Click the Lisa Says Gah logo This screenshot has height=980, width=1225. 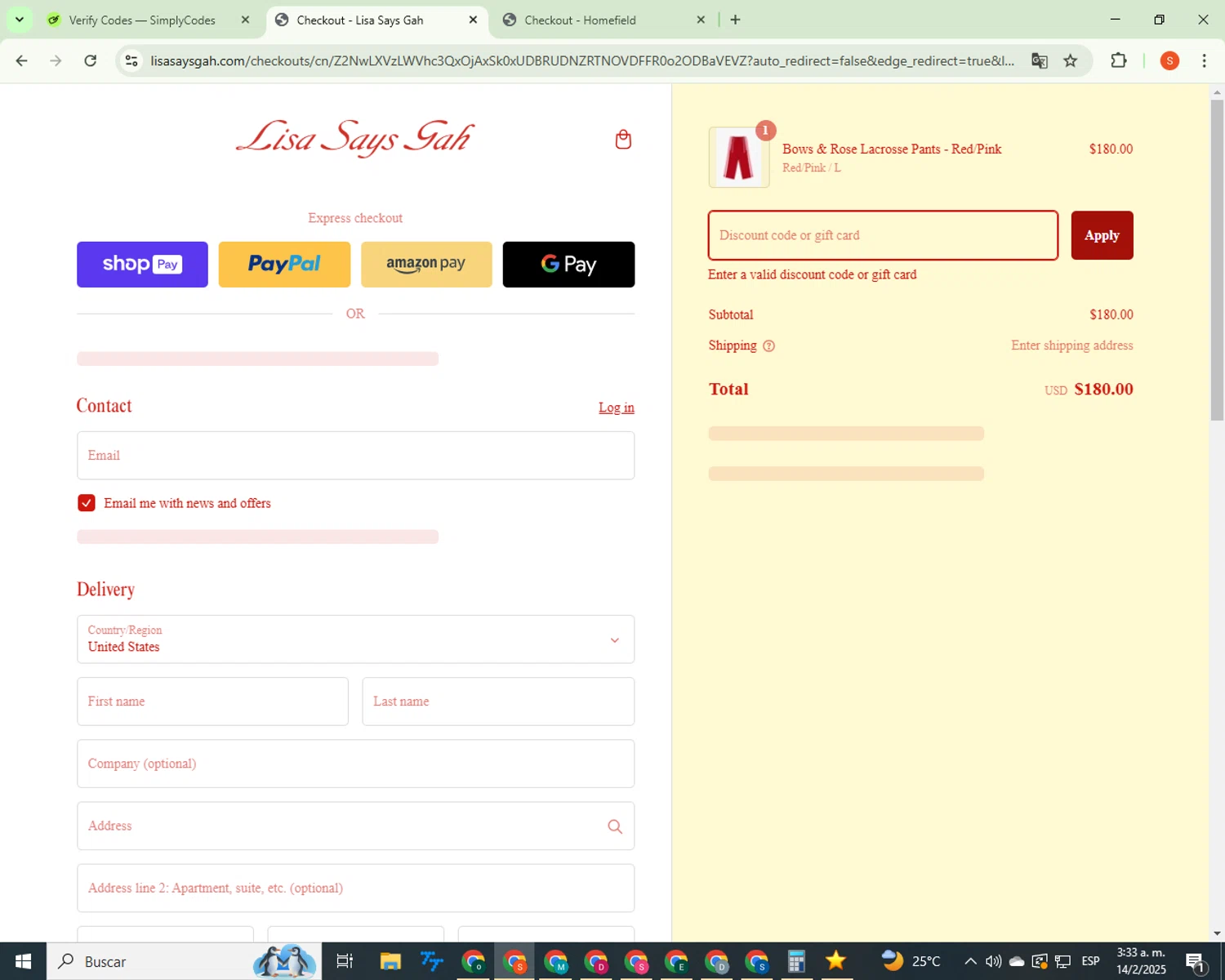pyautogui.click(x=355, y=137)
